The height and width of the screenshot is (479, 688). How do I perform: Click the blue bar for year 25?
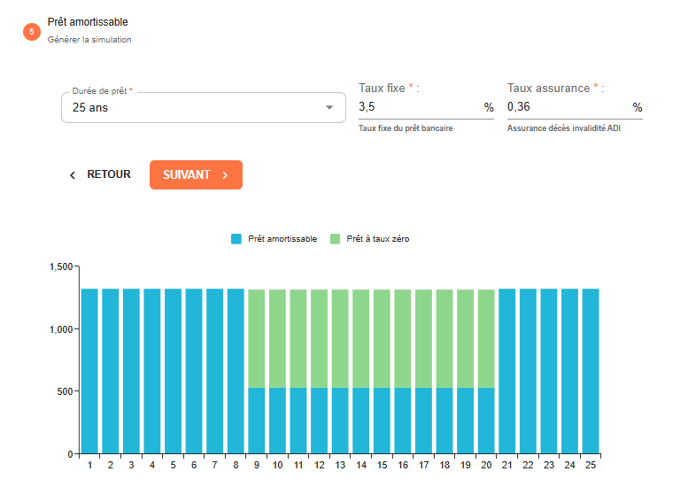point(590,370)
